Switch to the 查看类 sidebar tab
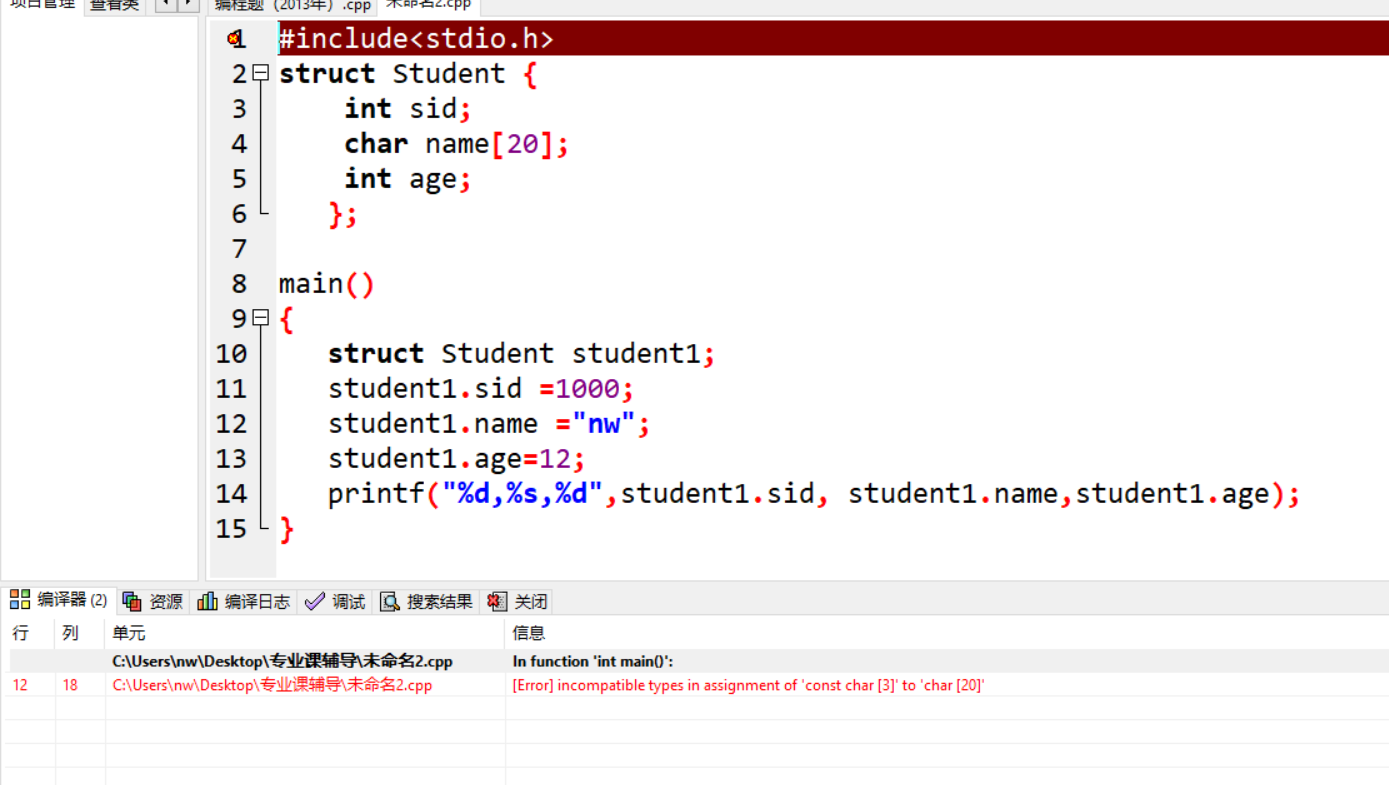This screenshot has height=785, width=1389. [x=114, y=5]
